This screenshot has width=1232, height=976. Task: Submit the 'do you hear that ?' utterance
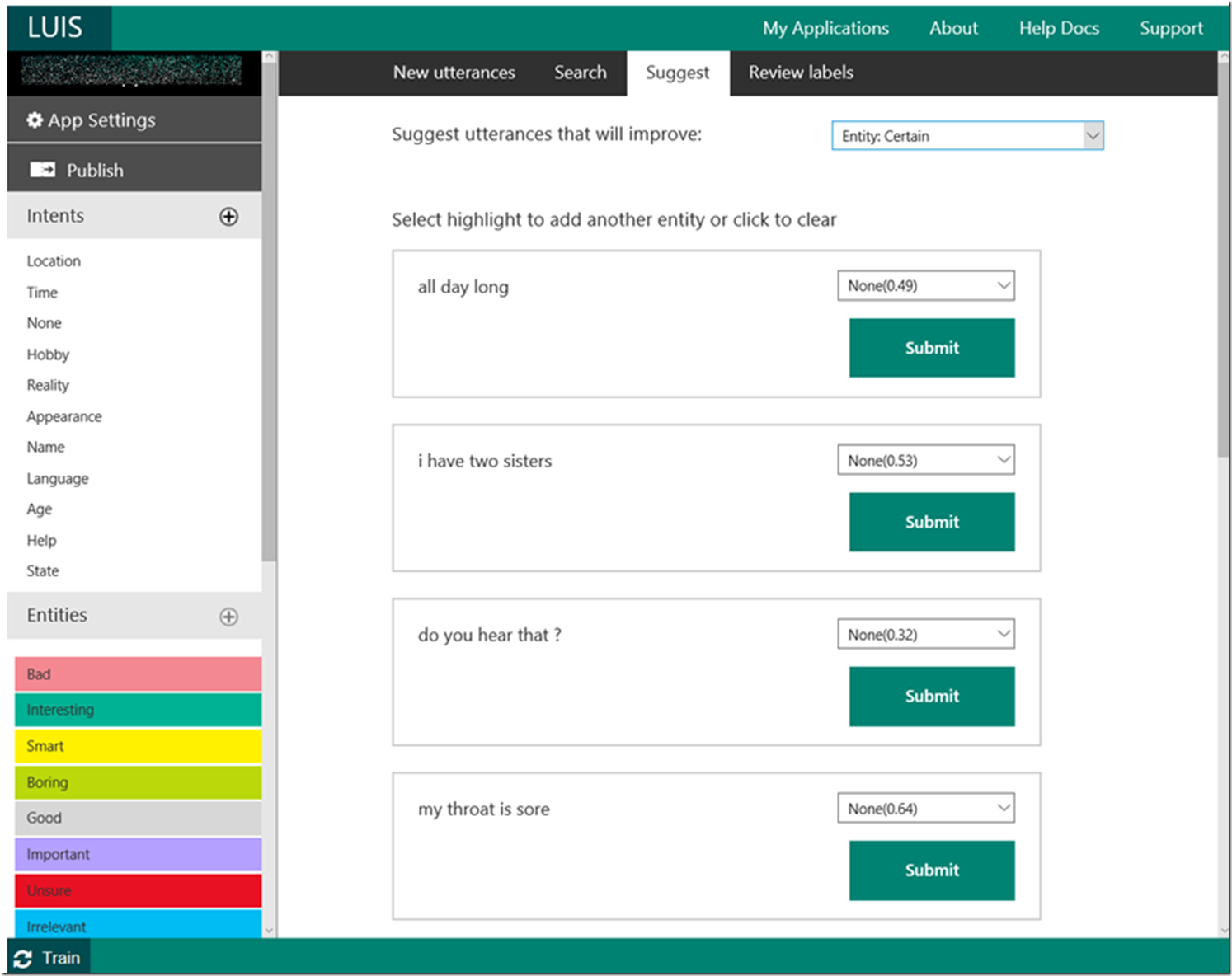(932, 696)
